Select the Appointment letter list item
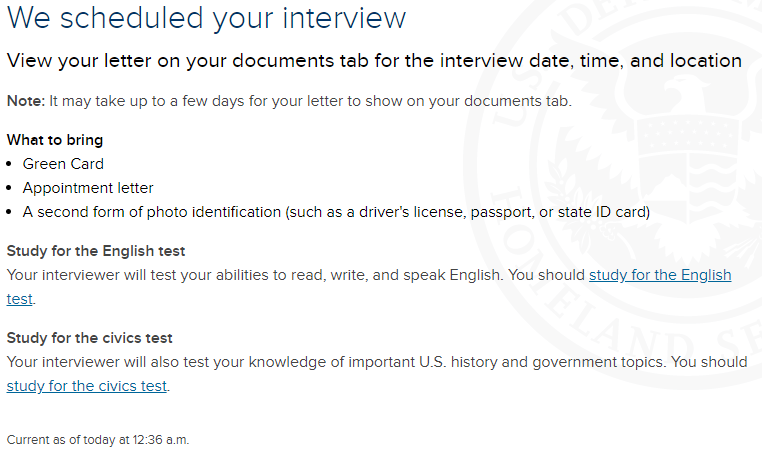Image resolution: width=762 pixels, height=455 pixels. pyautogui.click(x=88, y=188)
